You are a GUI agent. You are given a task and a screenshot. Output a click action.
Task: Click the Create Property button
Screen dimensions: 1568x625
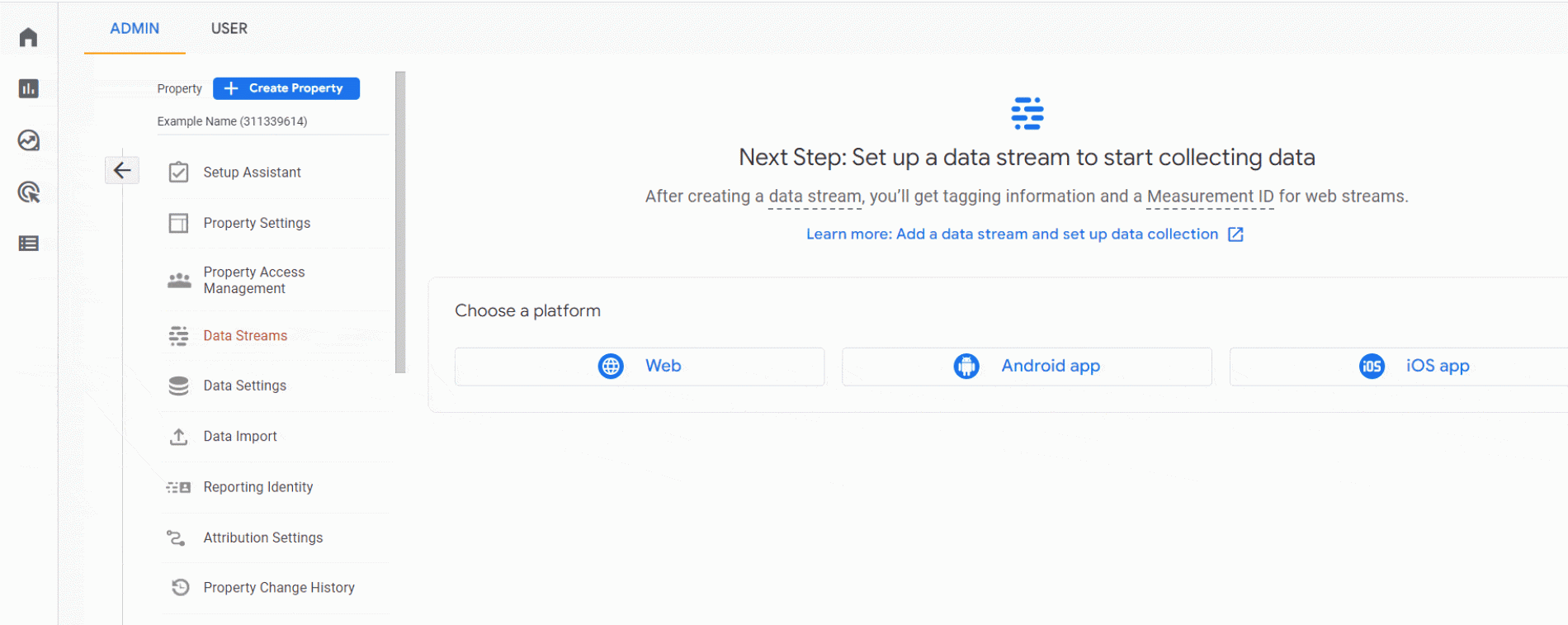[286, 88]
